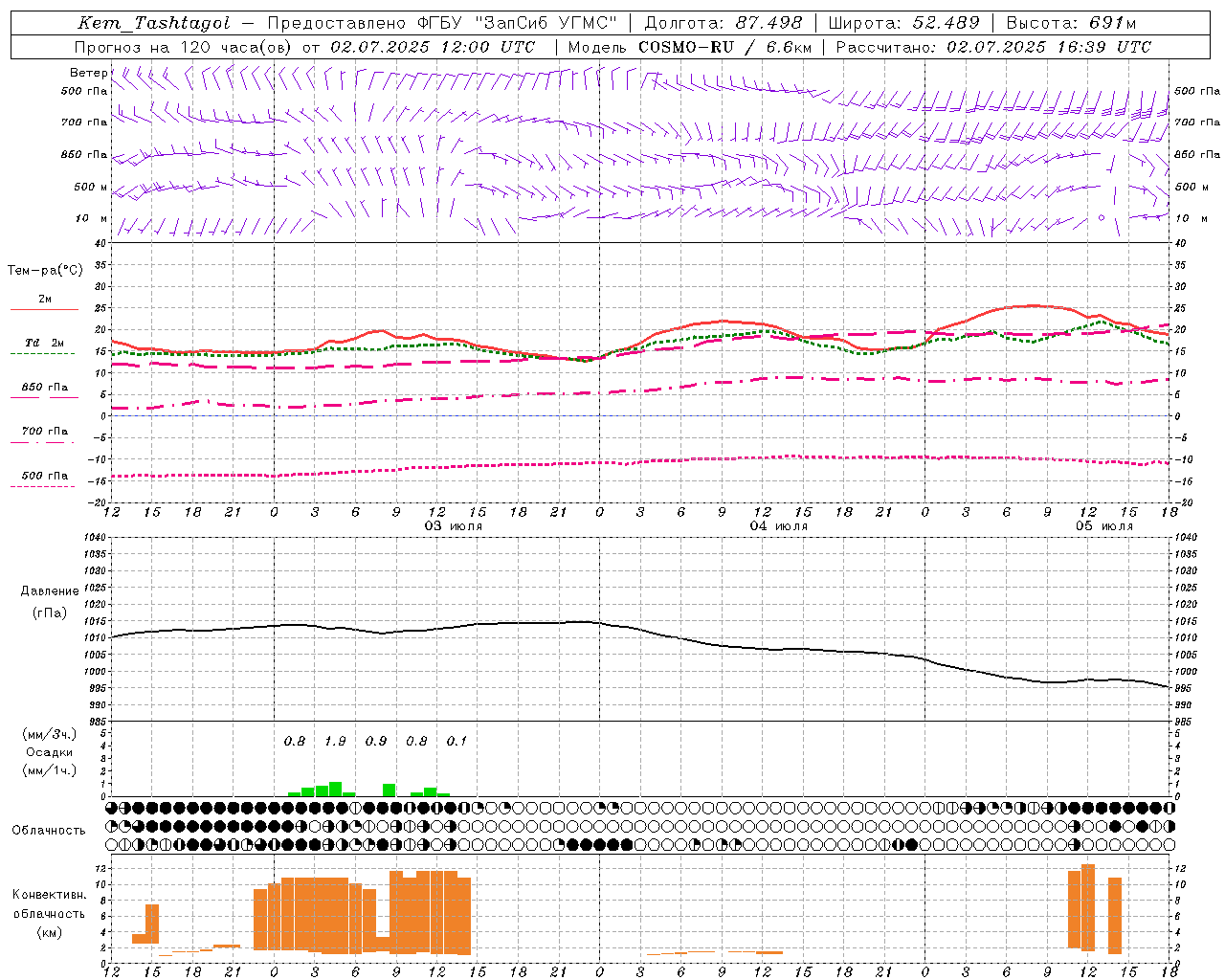Click the red 2м legend line sample

click(44, 309)
